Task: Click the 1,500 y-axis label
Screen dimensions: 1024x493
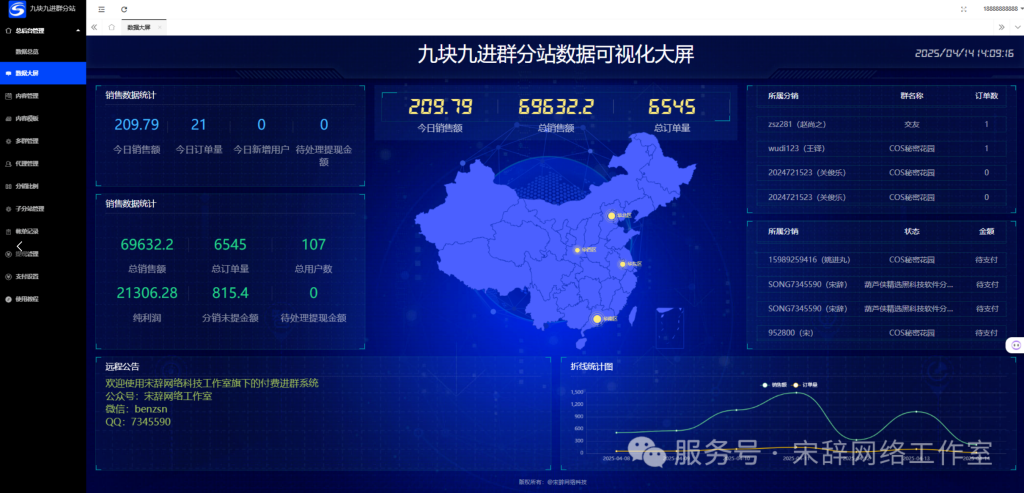Action: click(577, 392)
